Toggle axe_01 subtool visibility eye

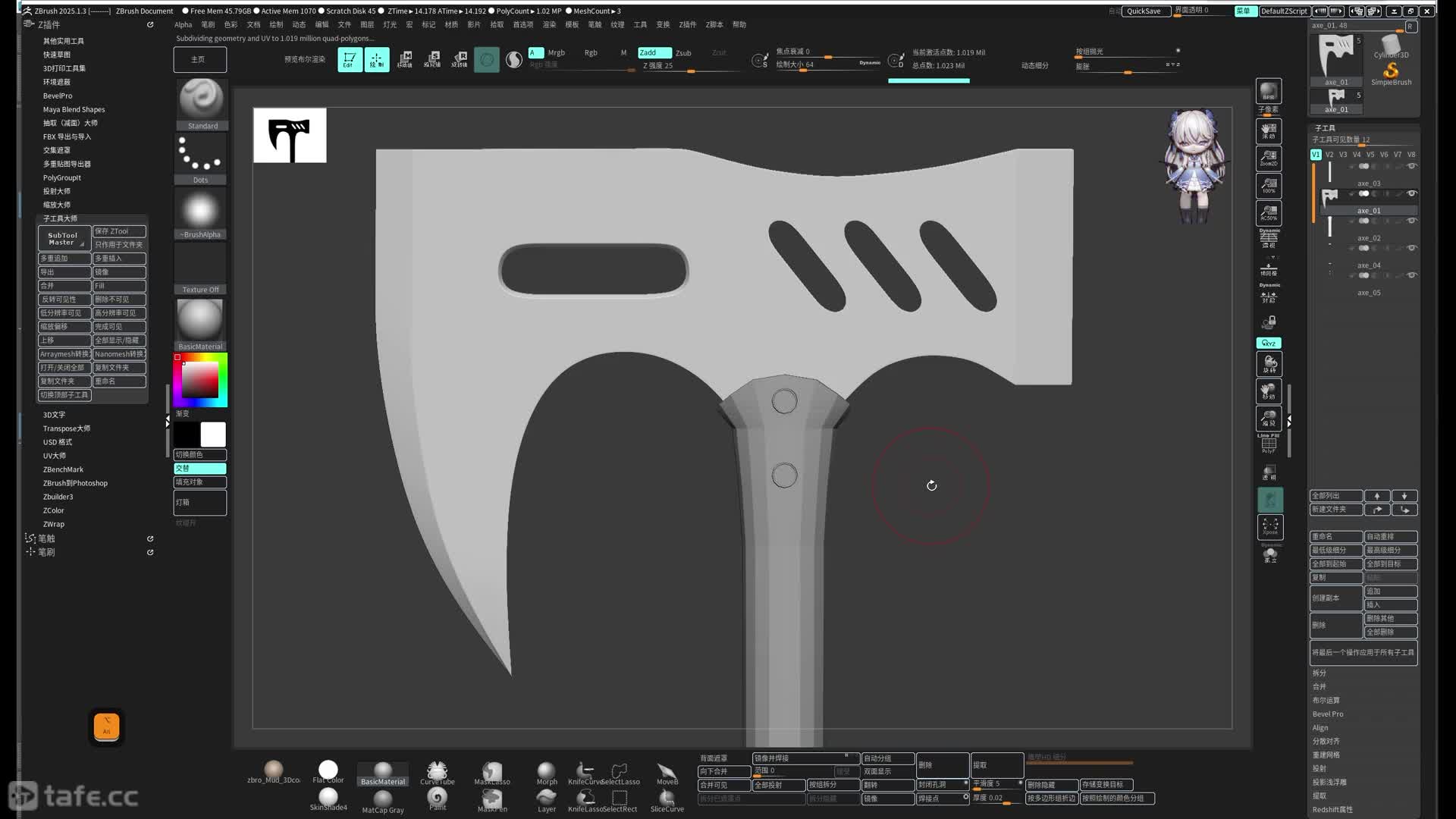click(1411, 193)
